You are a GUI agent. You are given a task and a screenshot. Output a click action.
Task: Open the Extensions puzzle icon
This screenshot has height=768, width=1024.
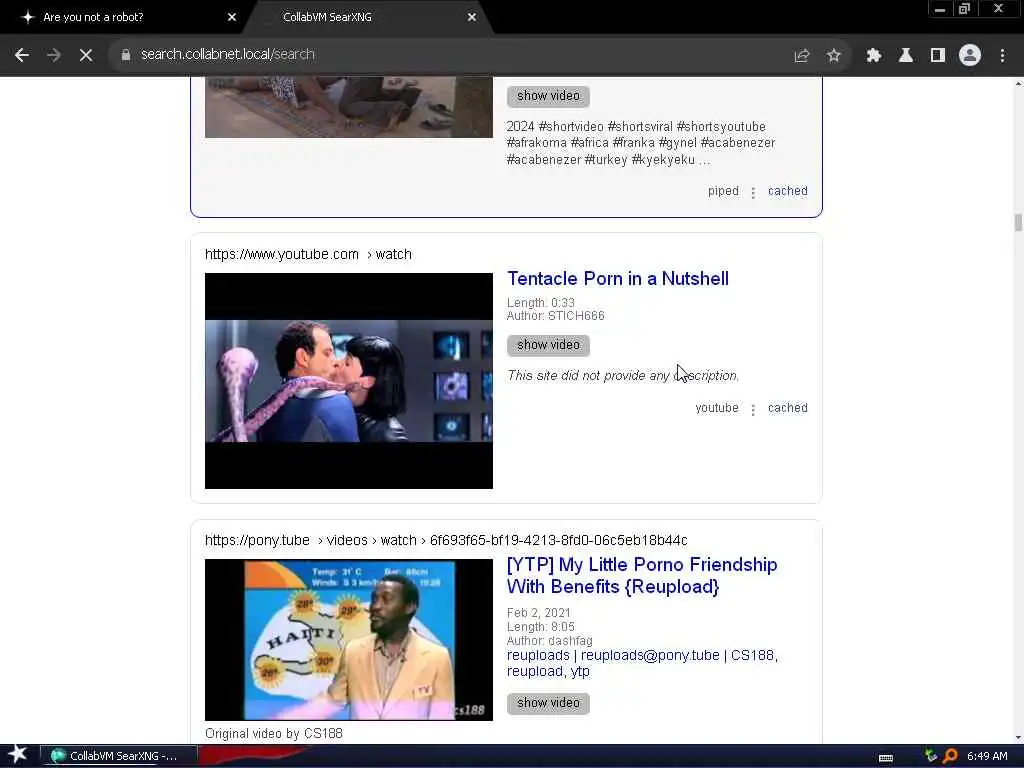tap(874, 56)
